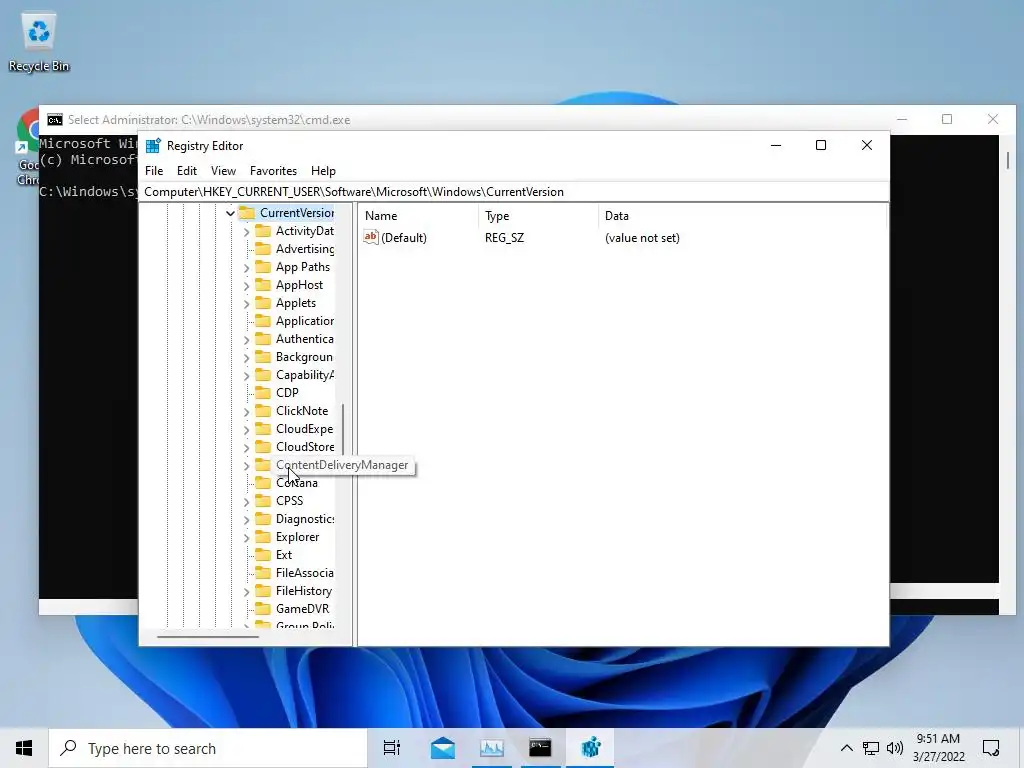Select the CloudExpe key
The height and width of the screenshot is (768, 1024).
[304, 428]
